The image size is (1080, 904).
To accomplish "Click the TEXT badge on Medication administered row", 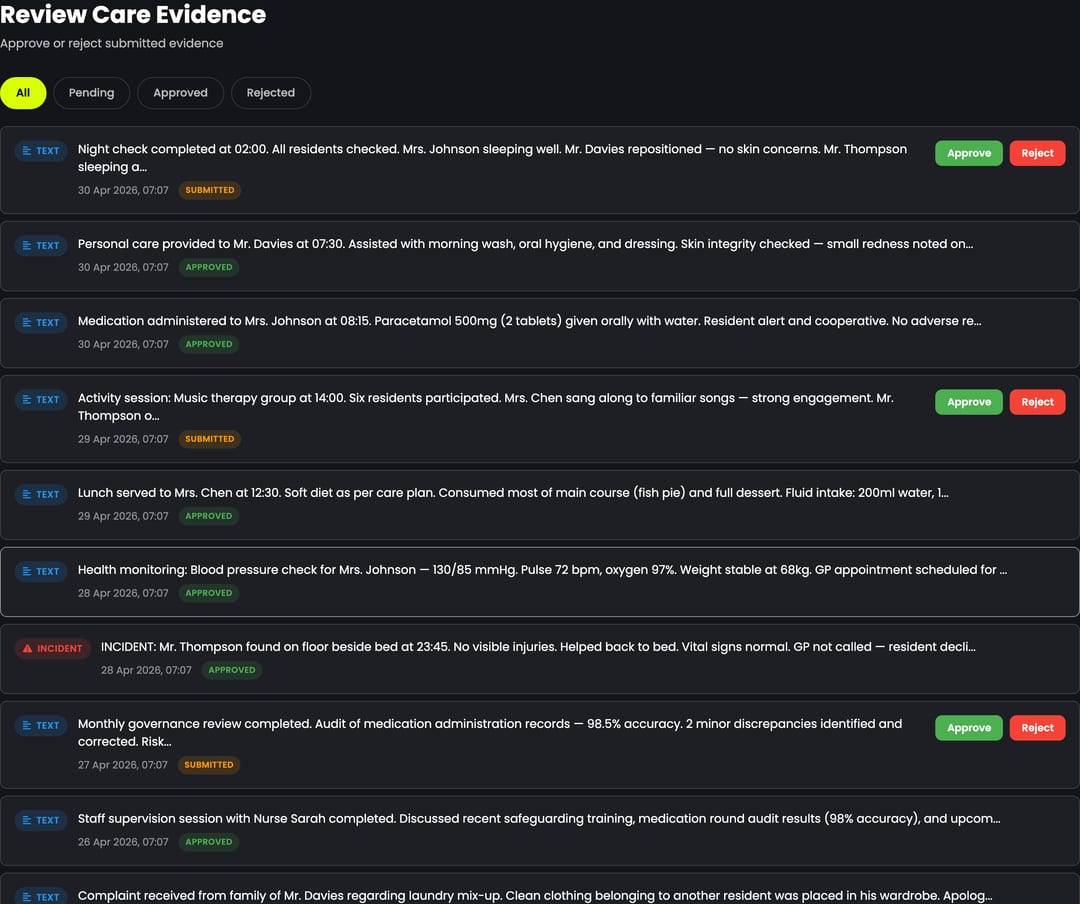I will pyautogui.click(x=41, y=322).
